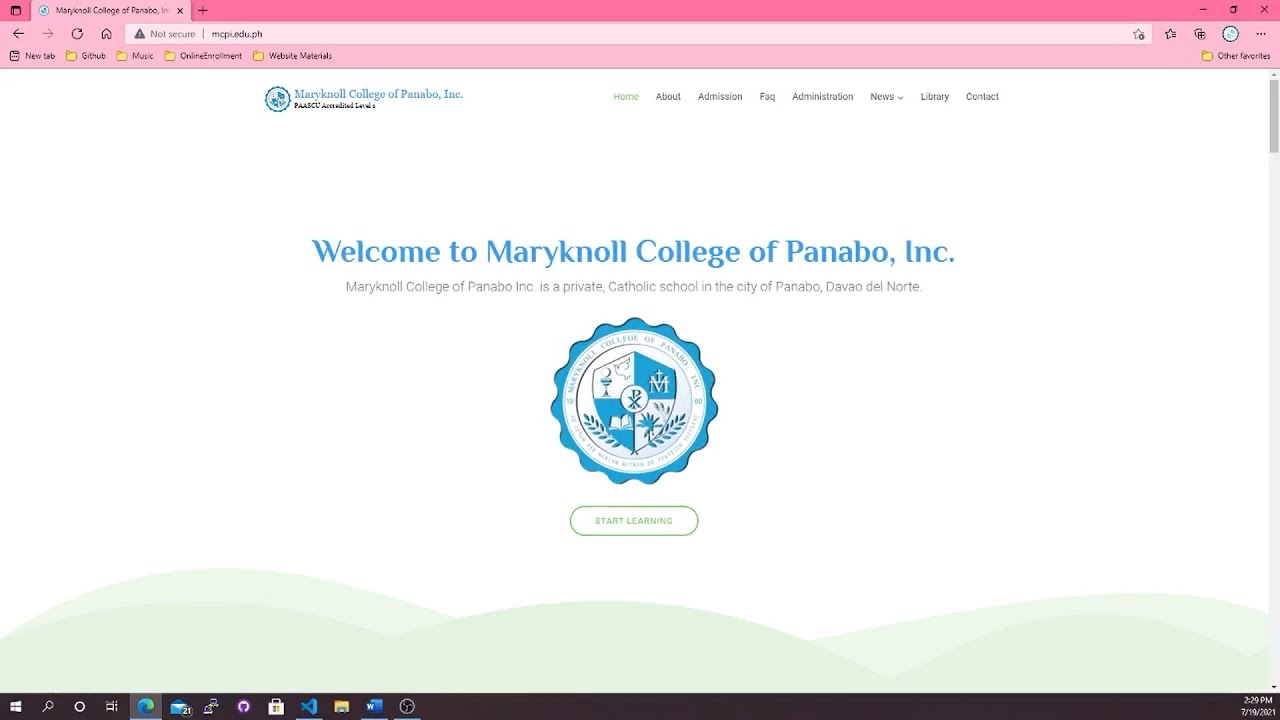This screenshot has width=1280, height=720.
Task: Open the Website Materials bookmarks folder
Action: coord(292,56)
